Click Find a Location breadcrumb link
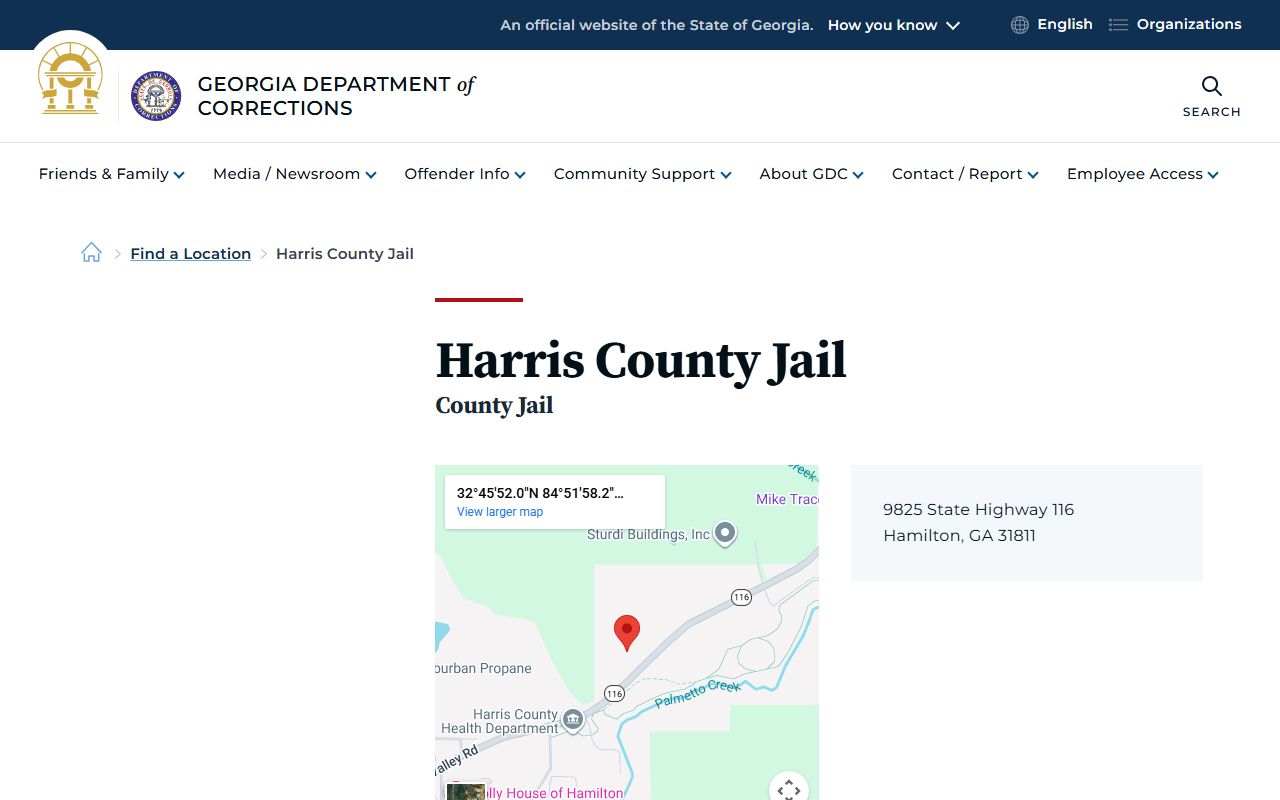This screenshot has height=800, width=1280. (190, 254)
